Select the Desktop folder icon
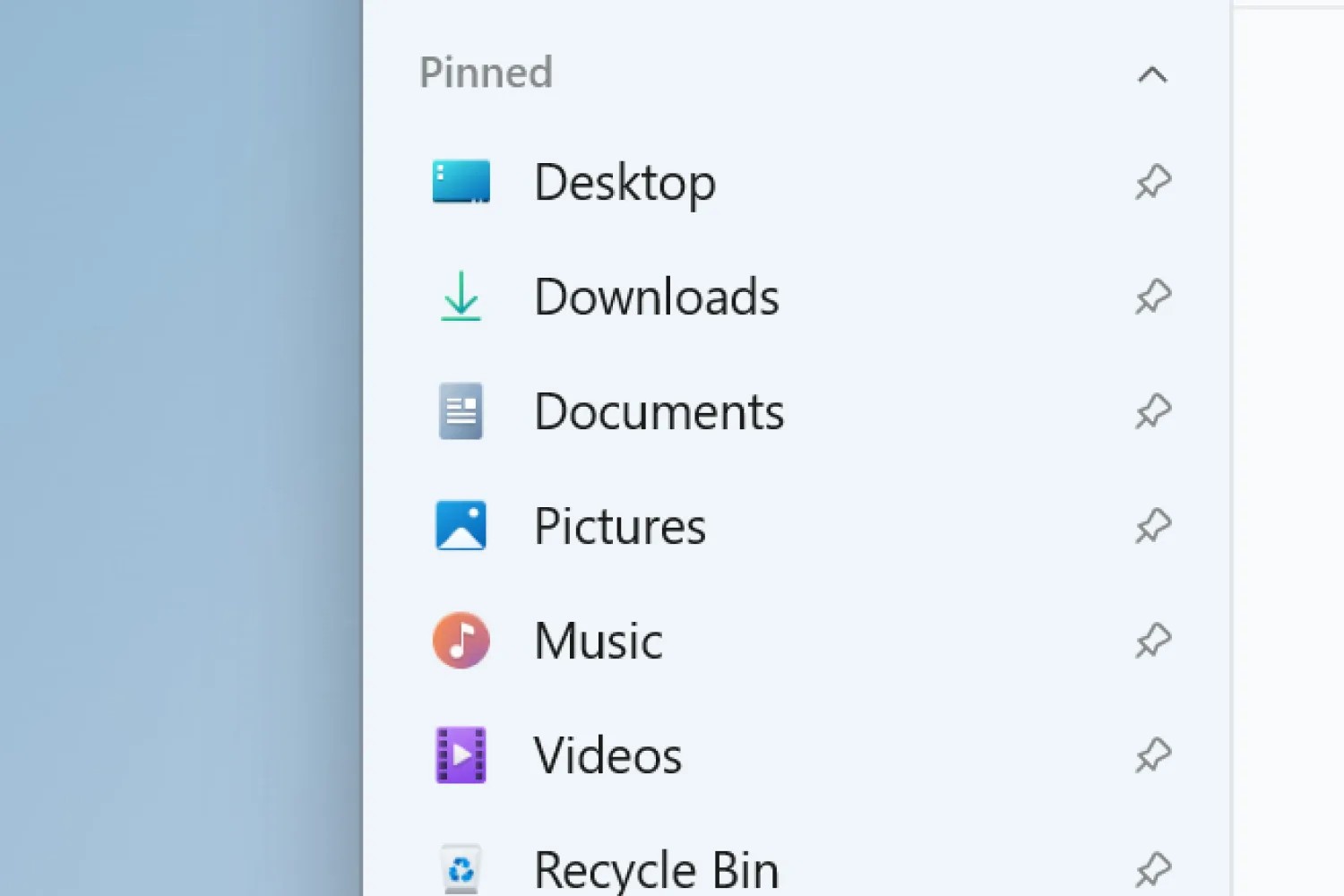 [x=461, y=182]
